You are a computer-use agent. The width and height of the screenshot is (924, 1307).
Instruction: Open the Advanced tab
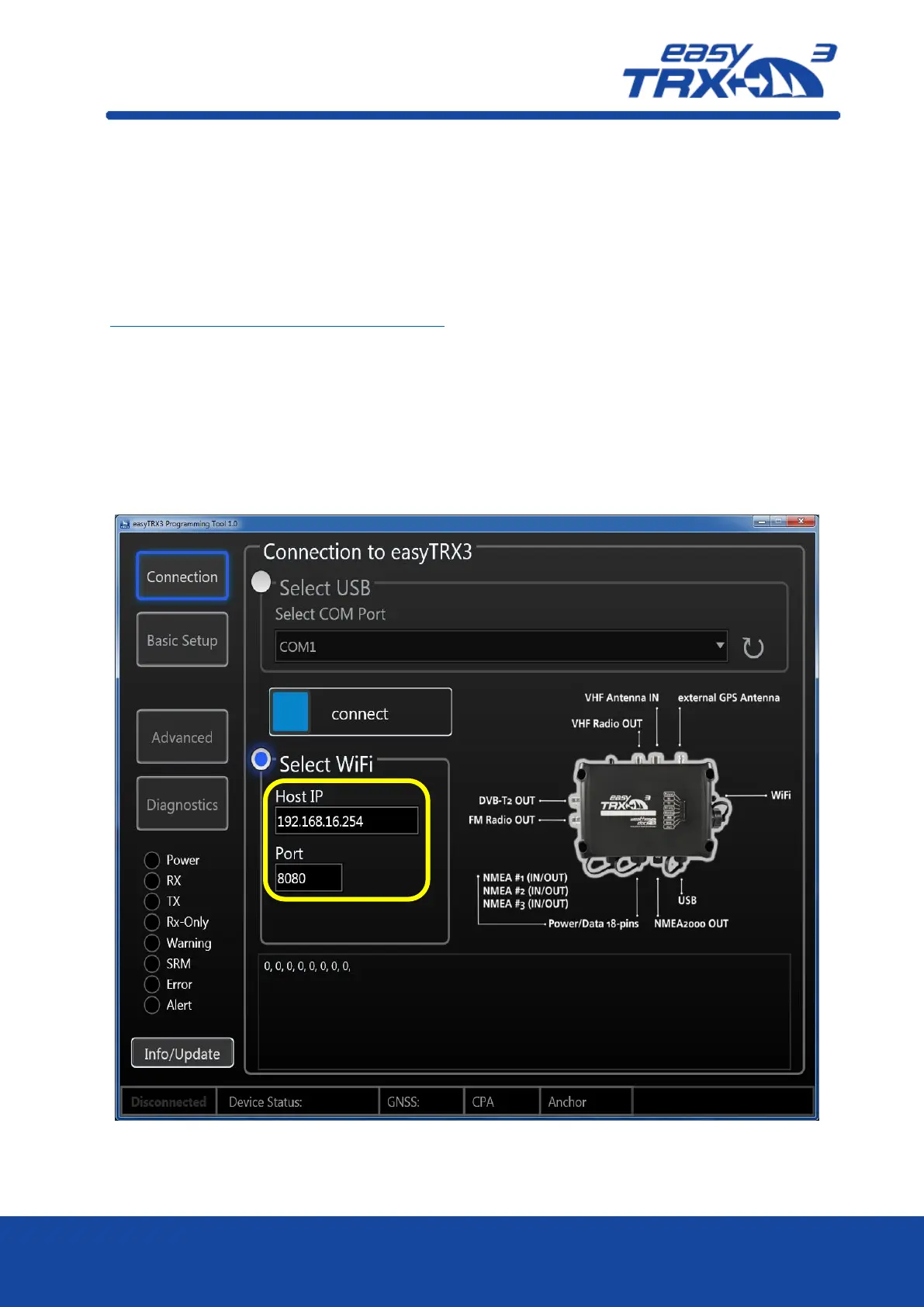182,737
